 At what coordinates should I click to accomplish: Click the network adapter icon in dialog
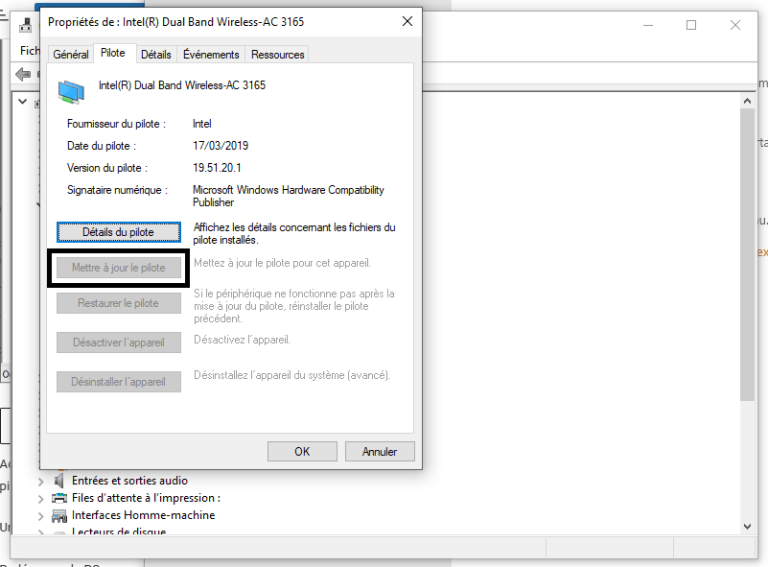click(x=71, y=92)
